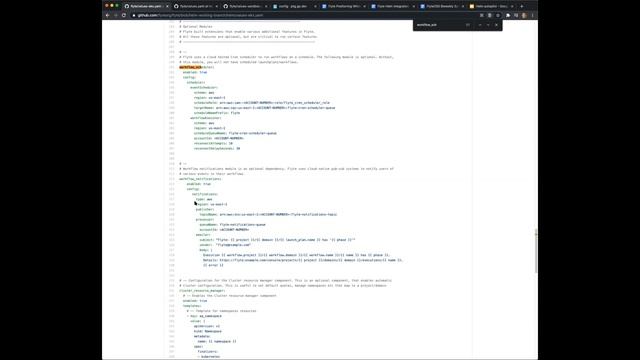This screenshot has width=640, height=360.
Task: Open the Chrome profile avatar
Action: [524, 15]
